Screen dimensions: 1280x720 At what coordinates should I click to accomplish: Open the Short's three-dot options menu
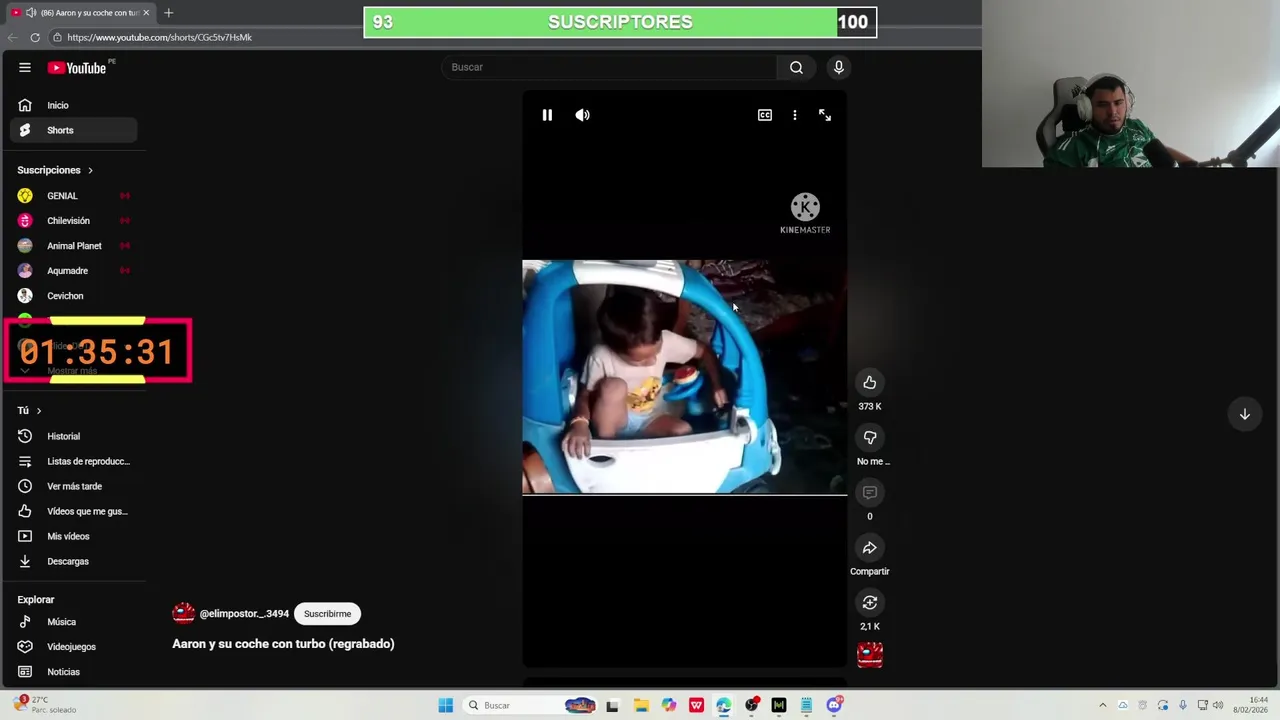(x=795, y=115)
